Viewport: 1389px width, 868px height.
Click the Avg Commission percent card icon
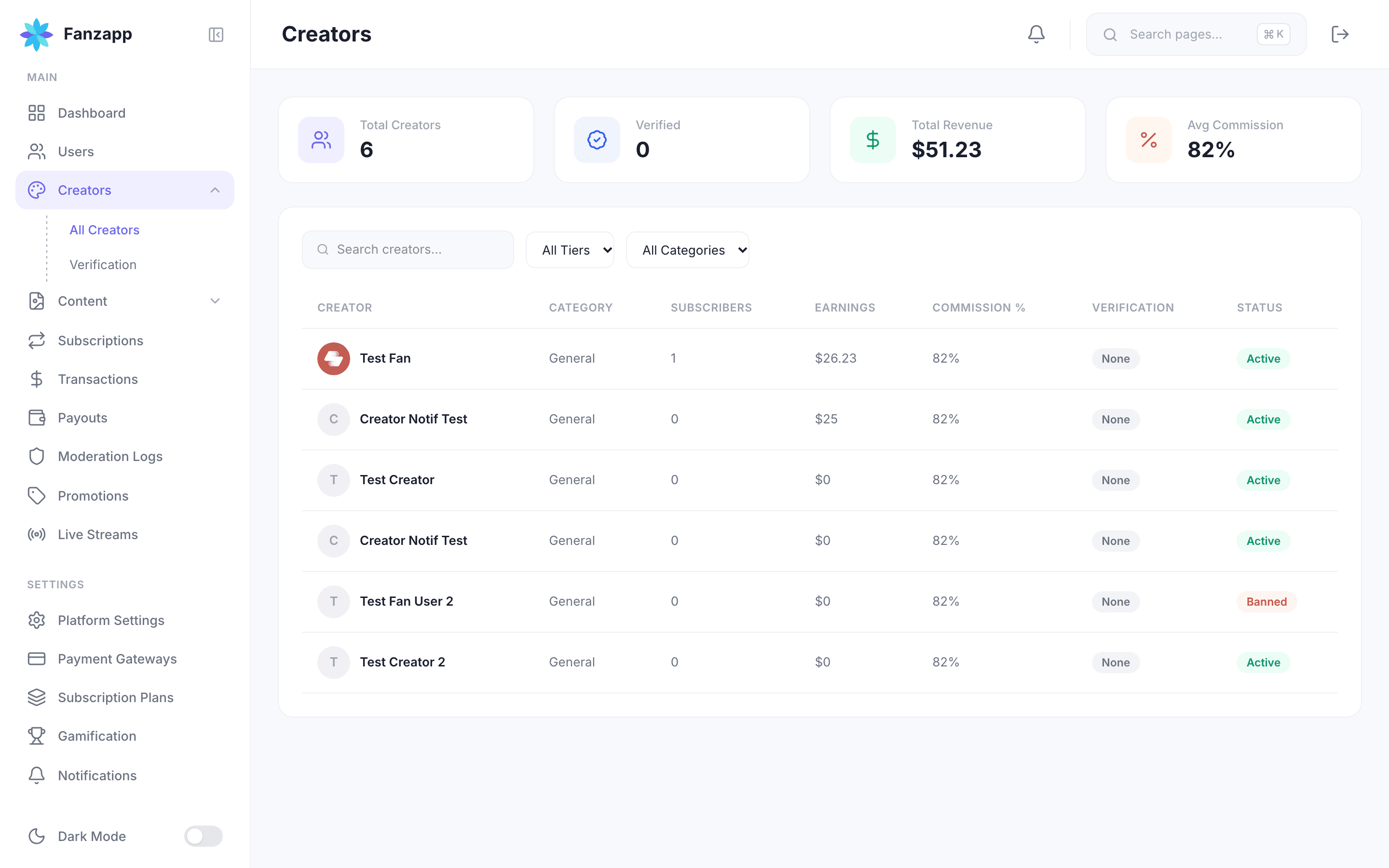(x=1148, y=139)
